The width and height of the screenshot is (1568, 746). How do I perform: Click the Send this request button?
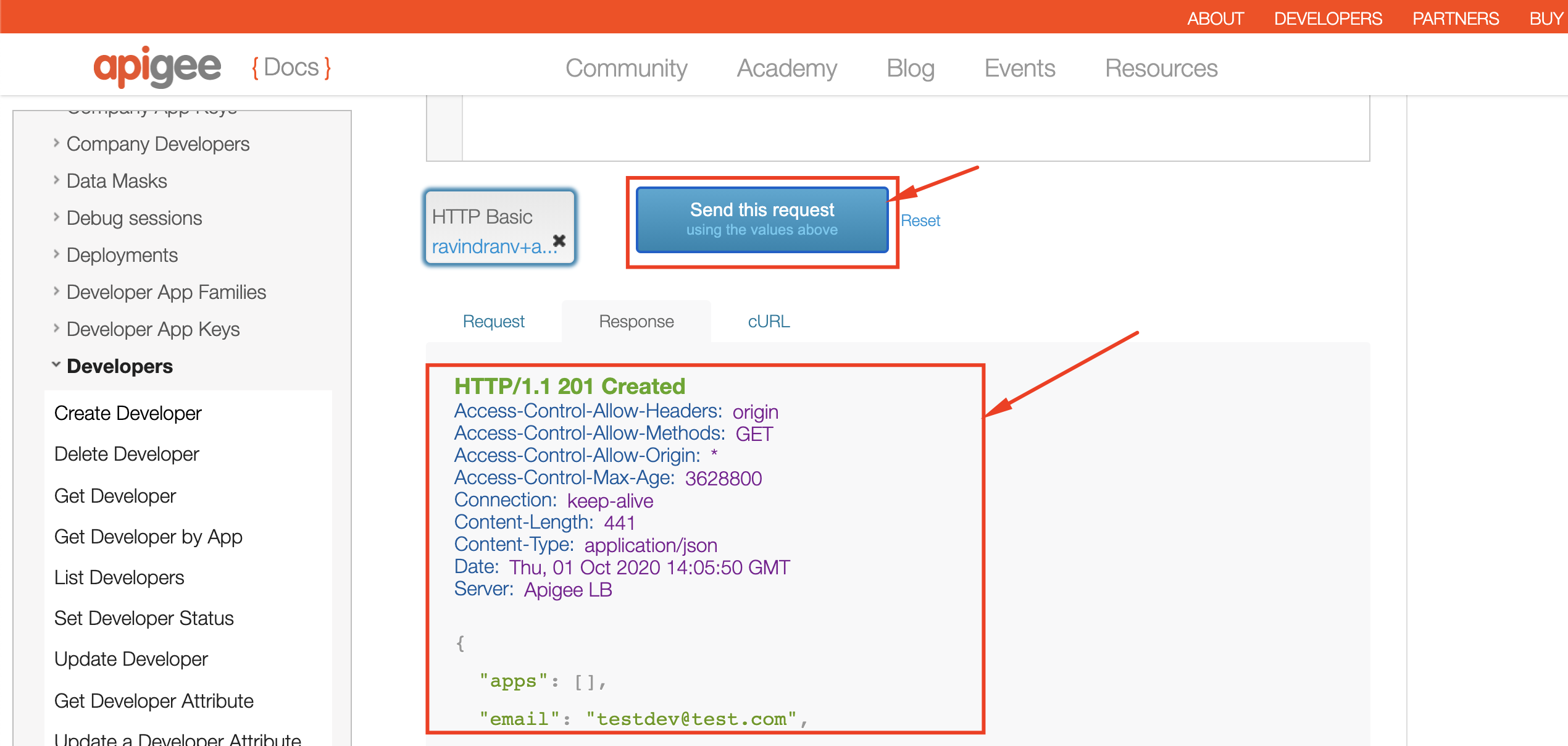[762, 220]
